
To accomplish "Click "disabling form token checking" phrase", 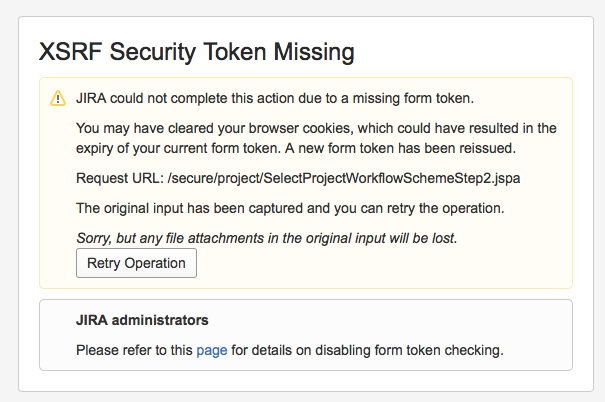I will pos(409,351).
